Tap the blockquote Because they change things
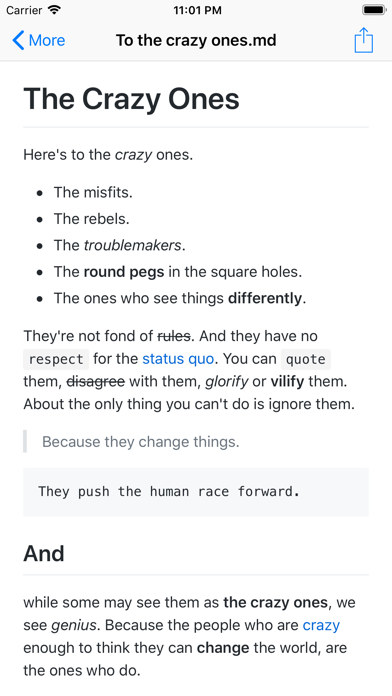Viewport: 392px width, 696px height. [x=140, y=442]
